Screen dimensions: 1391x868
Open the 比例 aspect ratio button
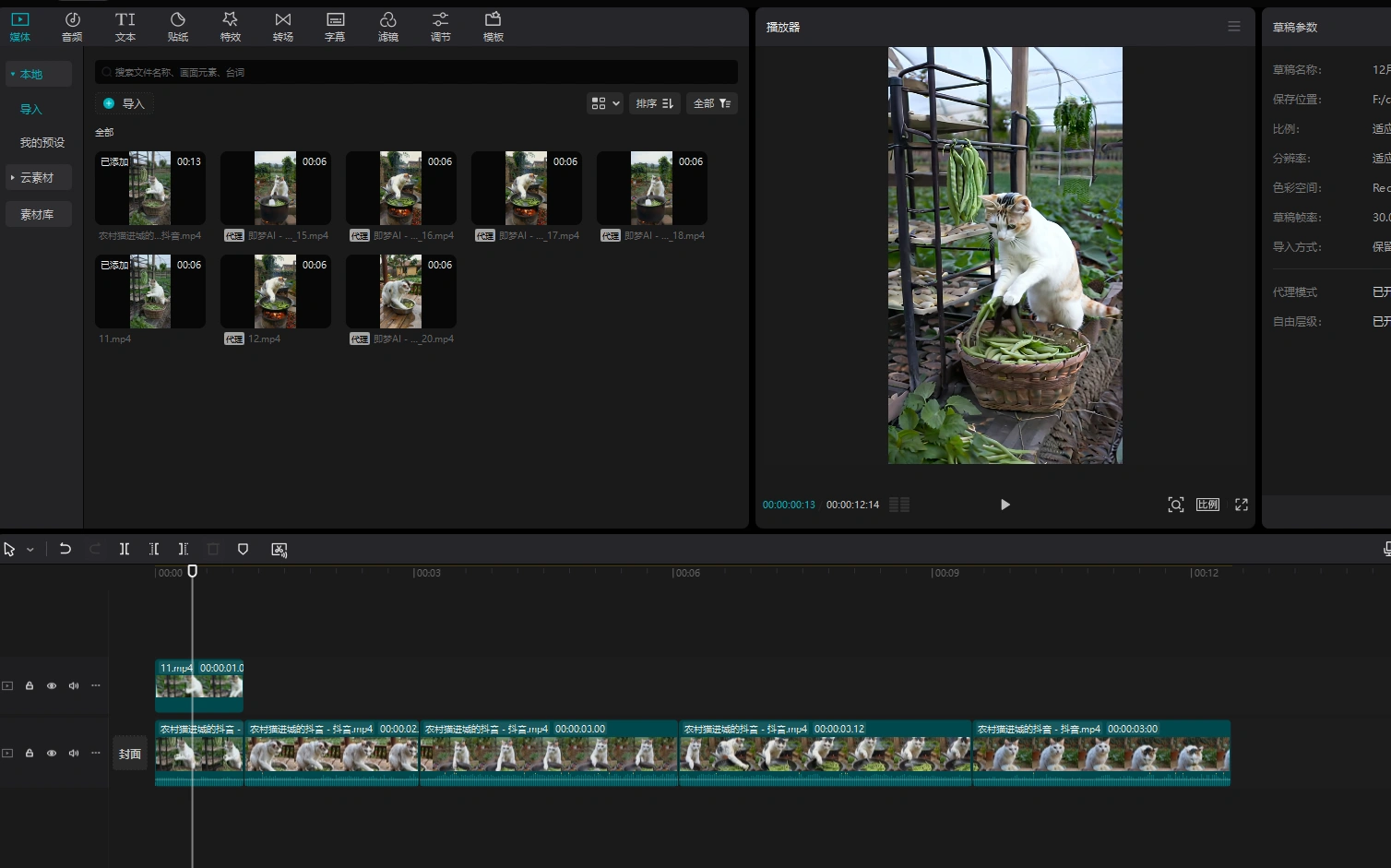(x=1207, y=505)
